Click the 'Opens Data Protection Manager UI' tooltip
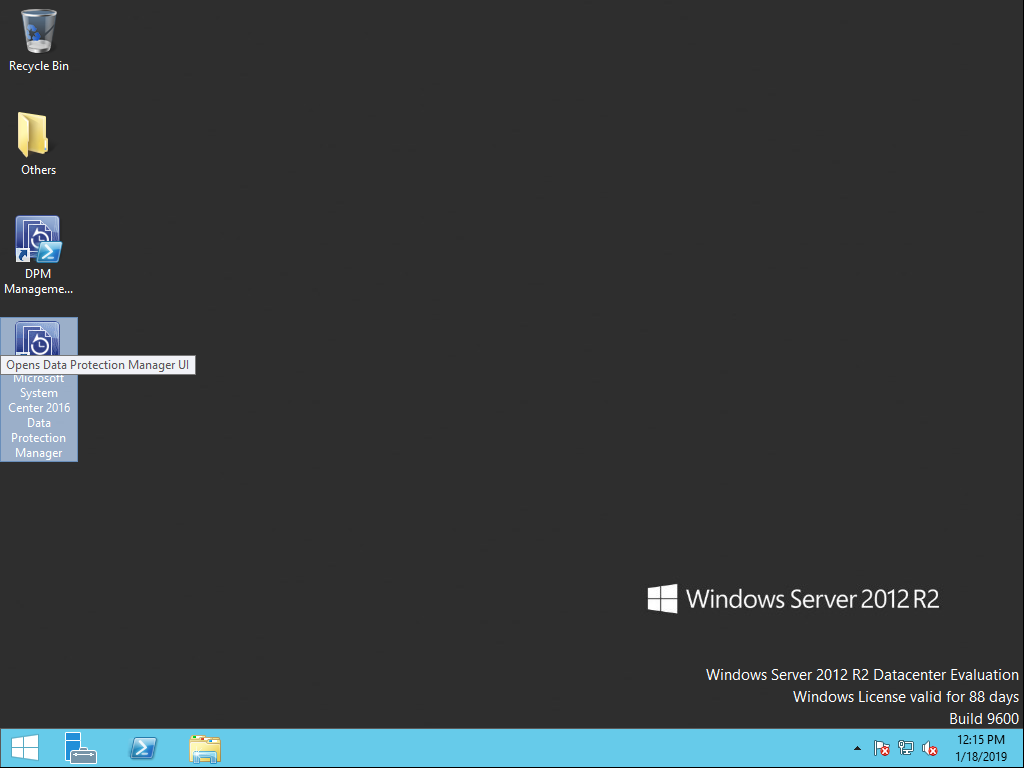The width and height of the screenshot is (1024, 768). click(97, 364)
